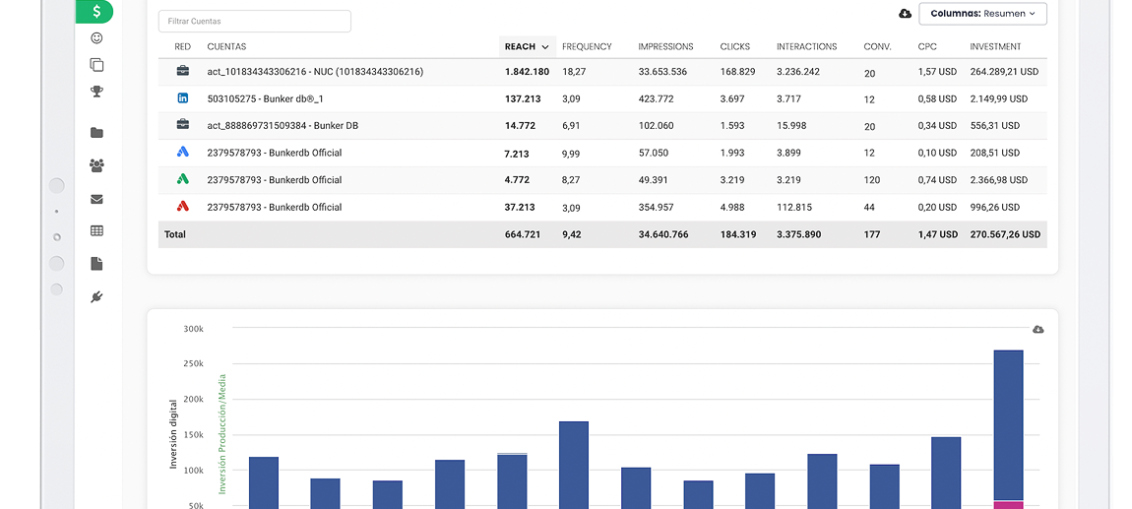This screenshot has width=1132, height=509.
Task: Select account act_888869731509384 - Bunker DB
Action: 282,126
